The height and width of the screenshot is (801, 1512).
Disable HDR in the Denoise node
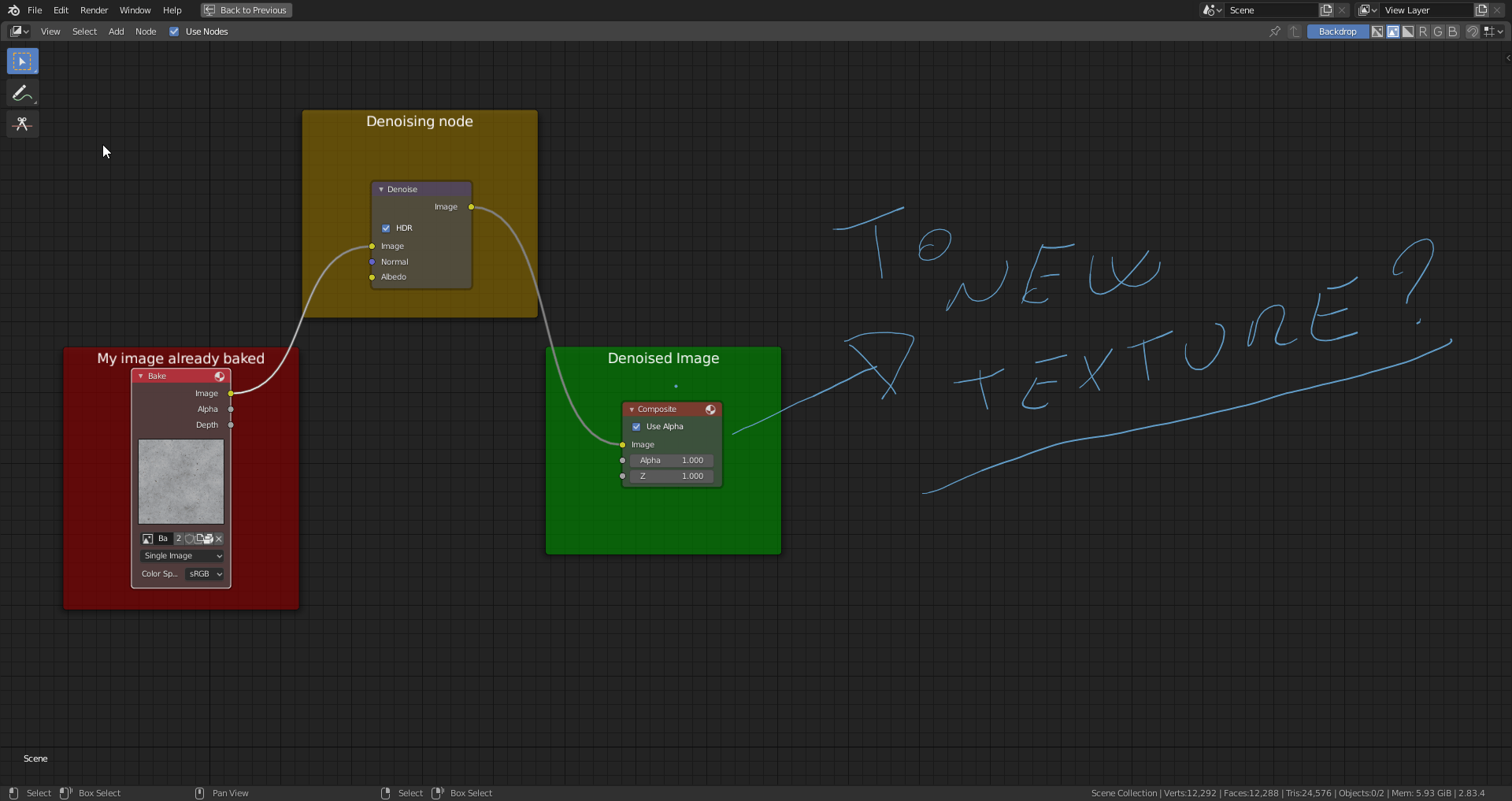[x=386, y=228]
